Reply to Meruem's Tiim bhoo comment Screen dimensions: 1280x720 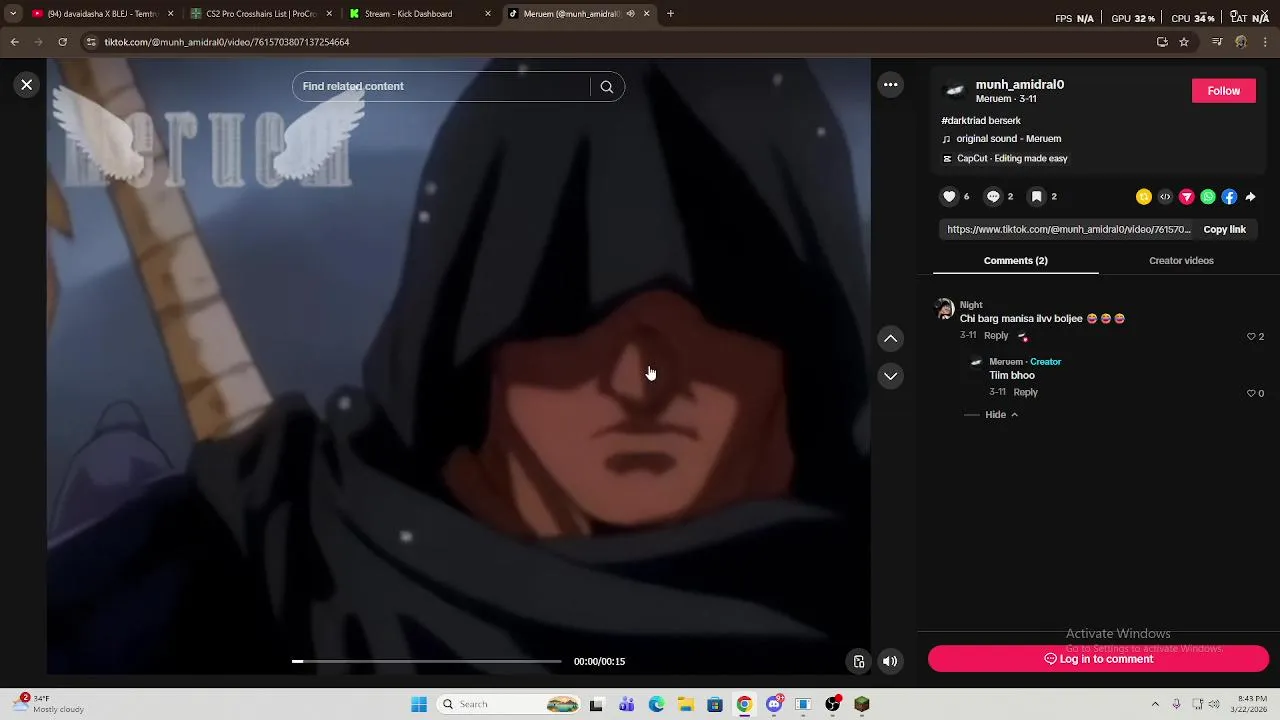(1025, 393)
